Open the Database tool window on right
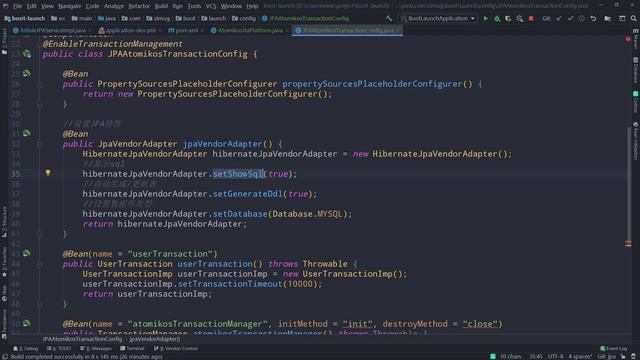Screen dimensions: 640x360 pyautogui.click(x=636, y=70)
